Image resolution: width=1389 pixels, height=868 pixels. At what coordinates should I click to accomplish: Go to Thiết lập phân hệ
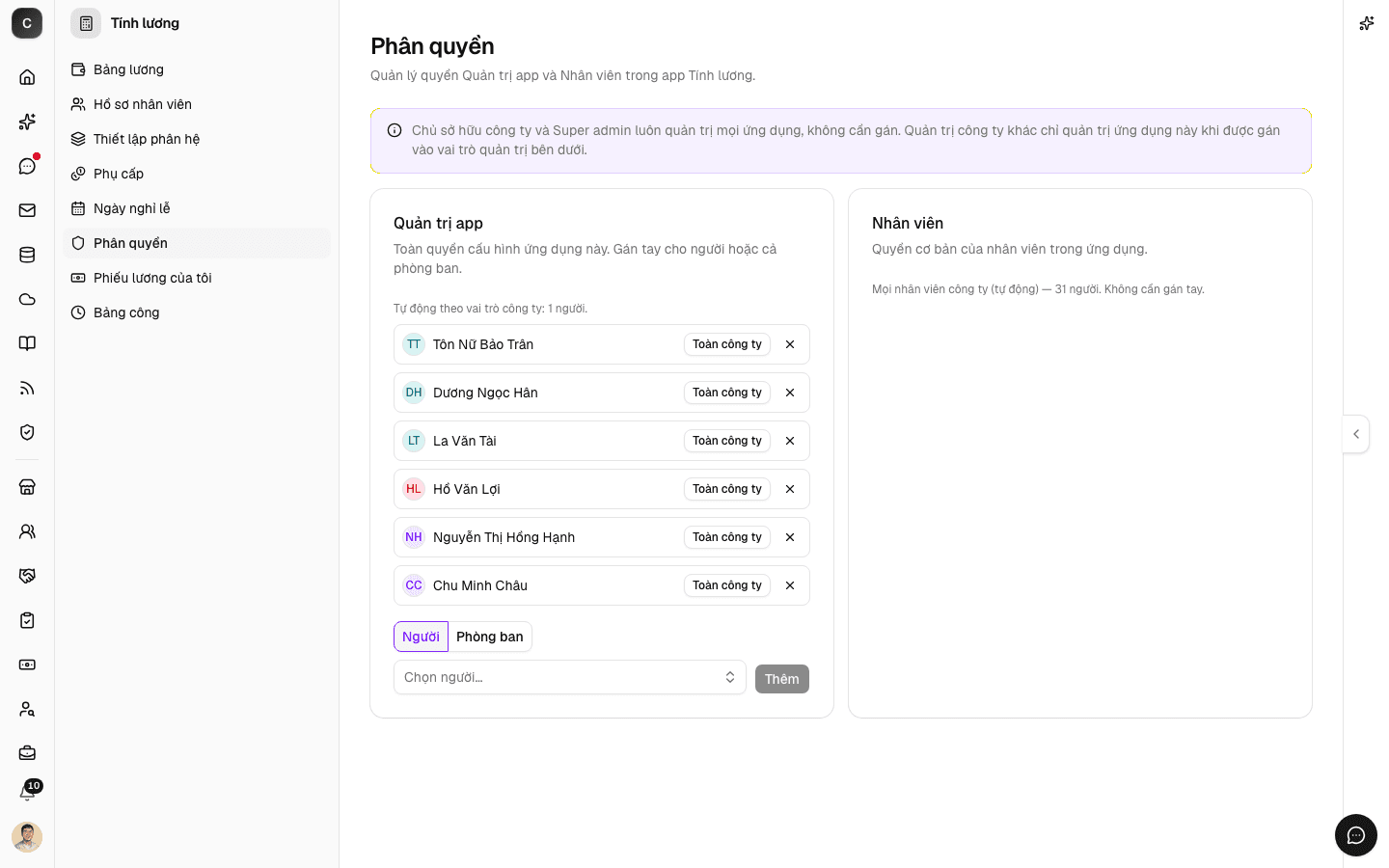[197, 139]
